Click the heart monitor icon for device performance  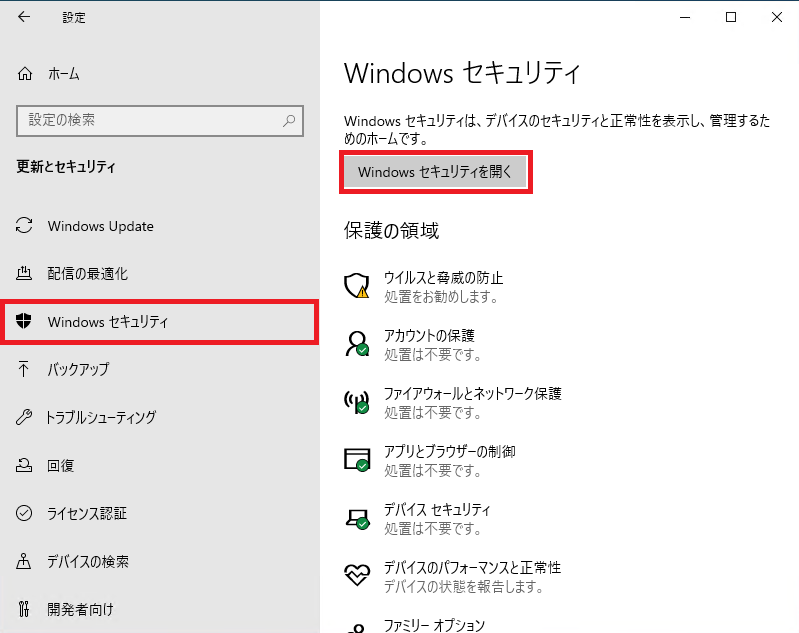pyautogui.click(x=357, y=575)
